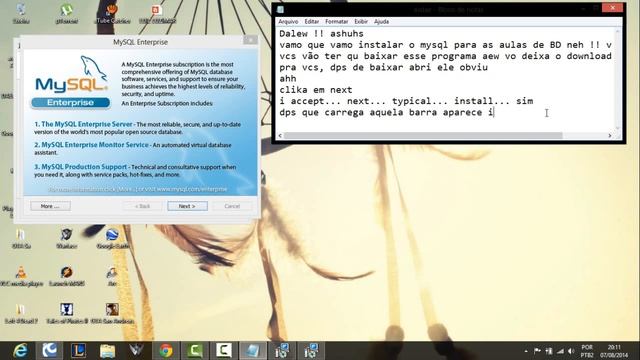This screenshot has height=360, width=640.
Task: Launch Internet Explorer from the taskbar
Action: (20, 351)
